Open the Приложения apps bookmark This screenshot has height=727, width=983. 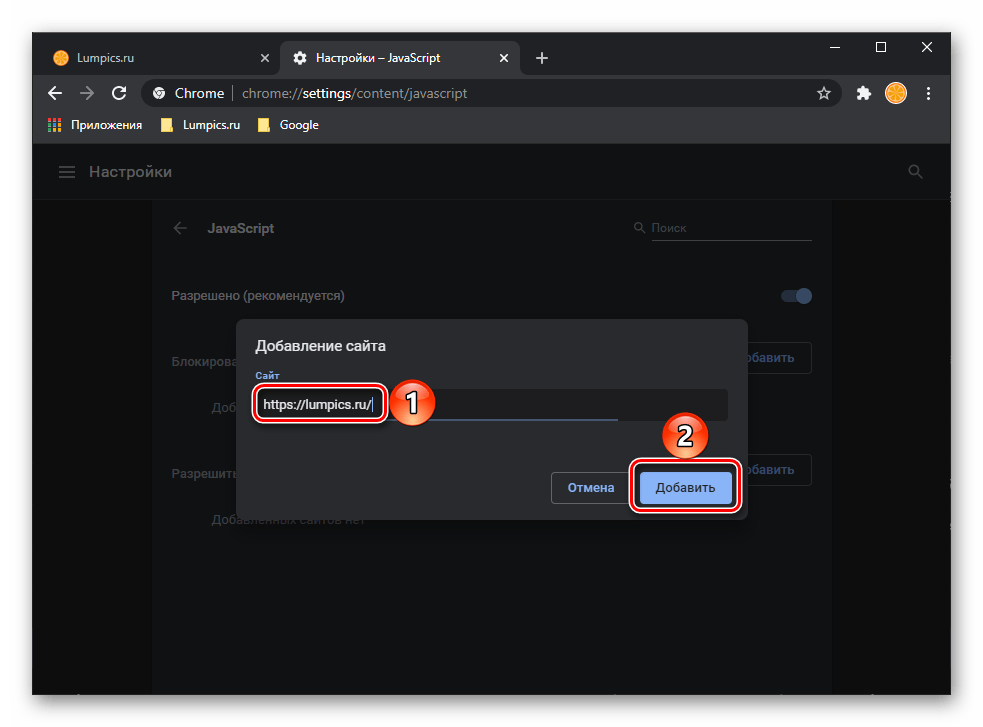[95, 125]
